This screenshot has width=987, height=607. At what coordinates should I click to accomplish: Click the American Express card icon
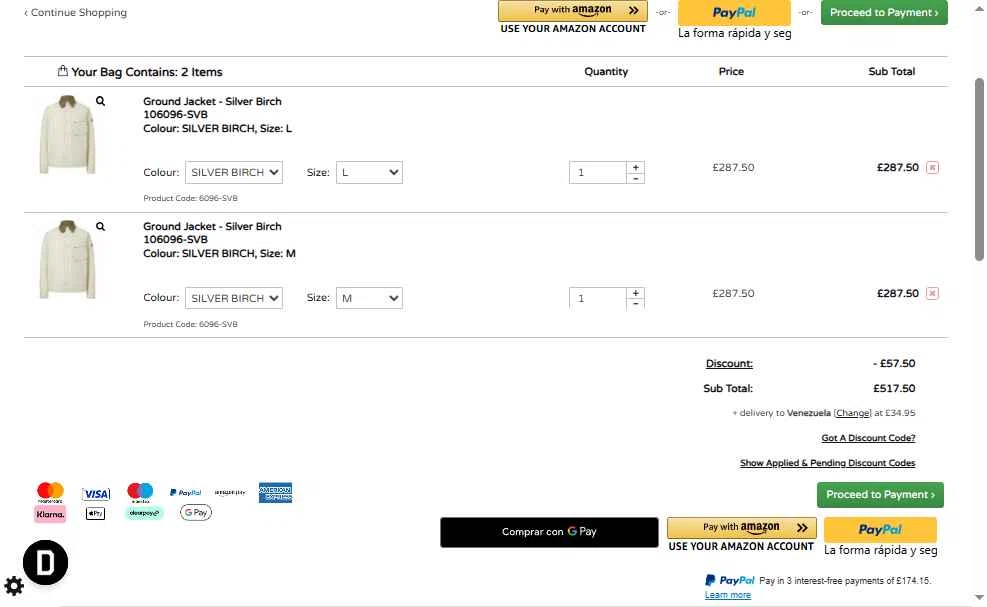click(x=275, y=493)
